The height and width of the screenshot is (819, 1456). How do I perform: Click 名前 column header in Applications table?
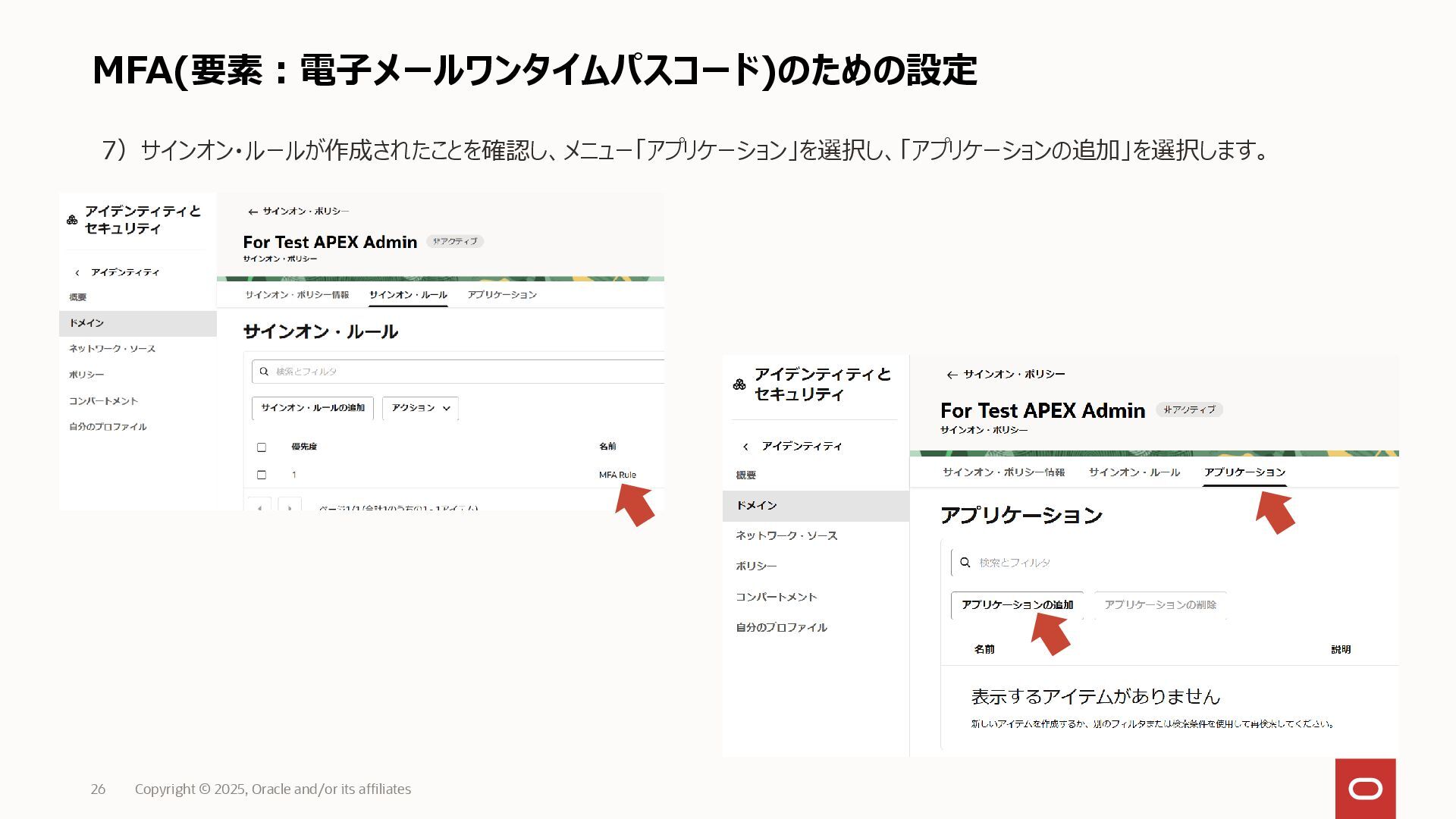(x=984, y=650)
